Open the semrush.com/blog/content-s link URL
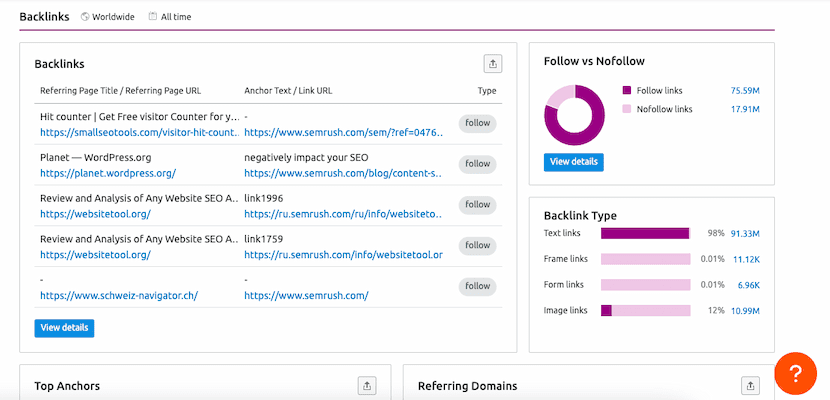Viewport: 830px width, 400px height. (343, 173)
